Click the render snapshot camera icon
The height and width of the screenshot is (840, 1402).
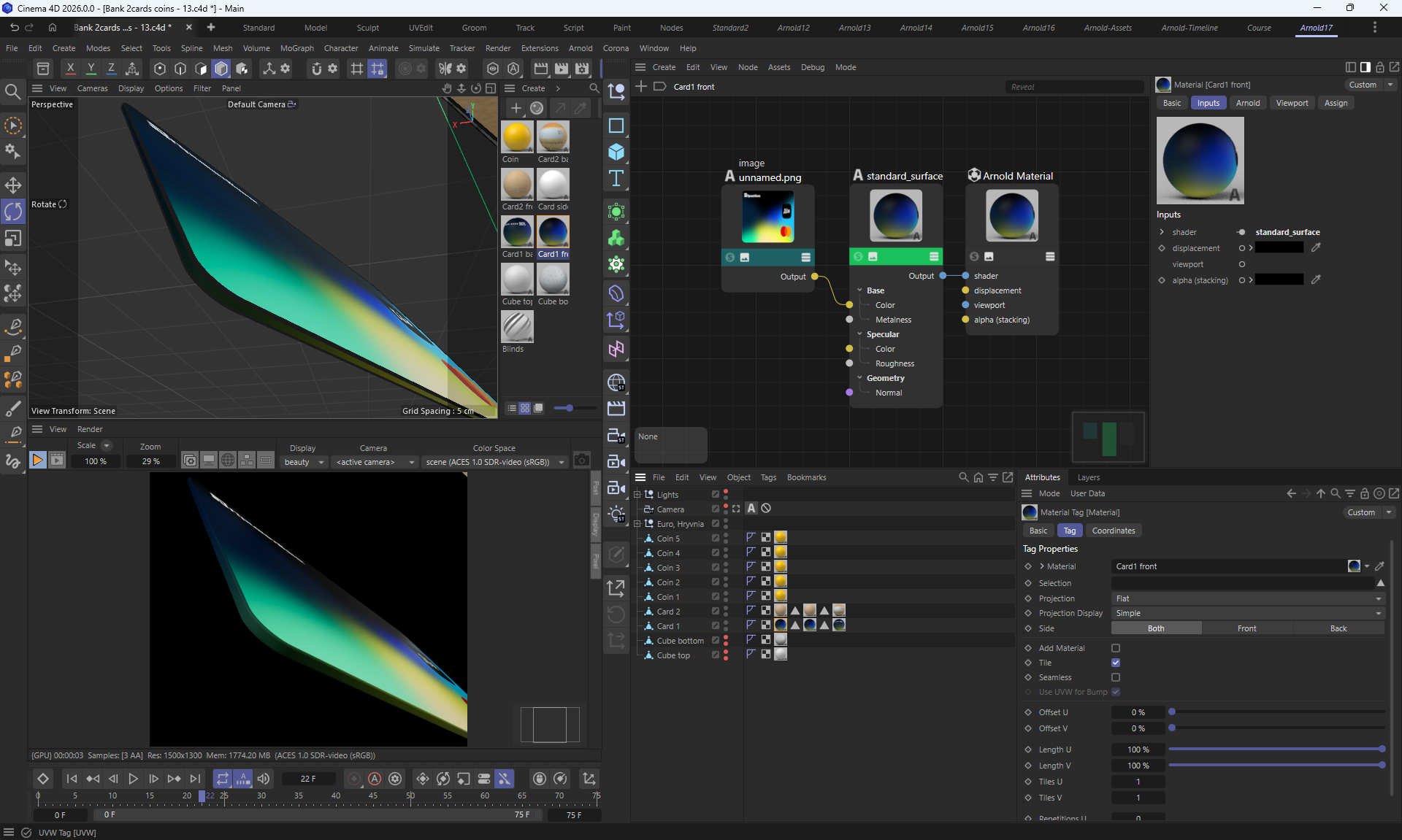581,460
